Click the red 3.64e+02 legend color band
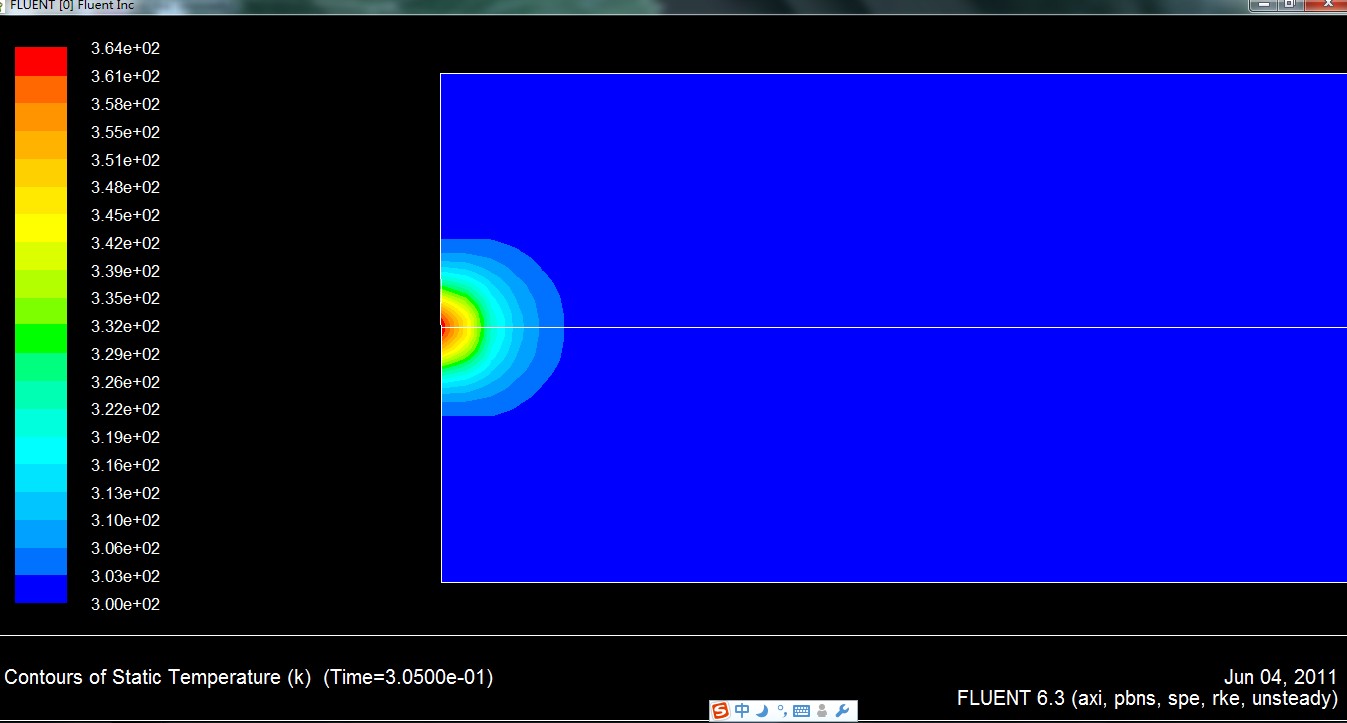The height and width of the screenshot is (723, 1347). [x=41, y=62]
